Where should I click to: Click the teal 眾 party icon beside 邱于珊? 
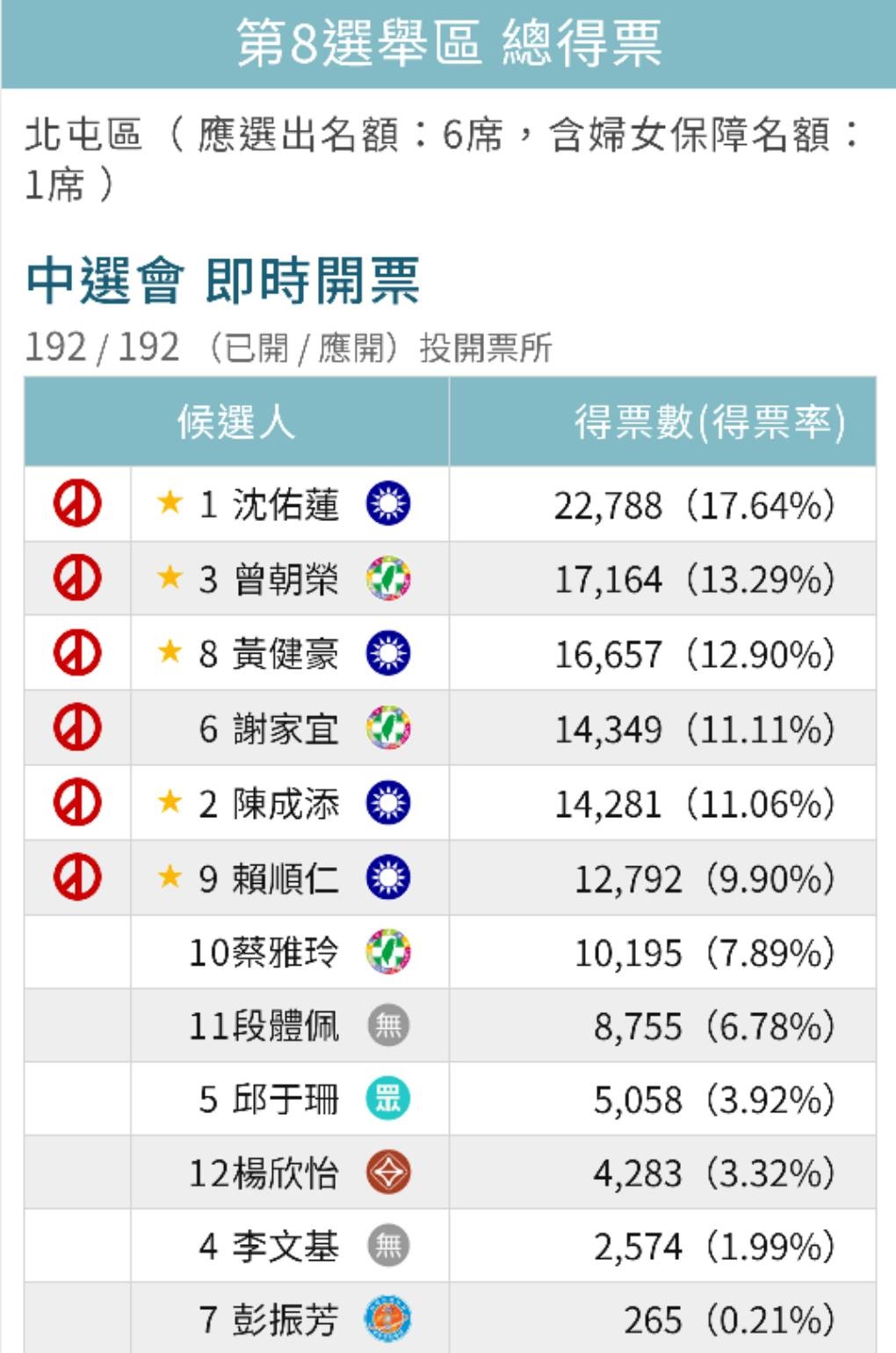tap(388, 1099)
